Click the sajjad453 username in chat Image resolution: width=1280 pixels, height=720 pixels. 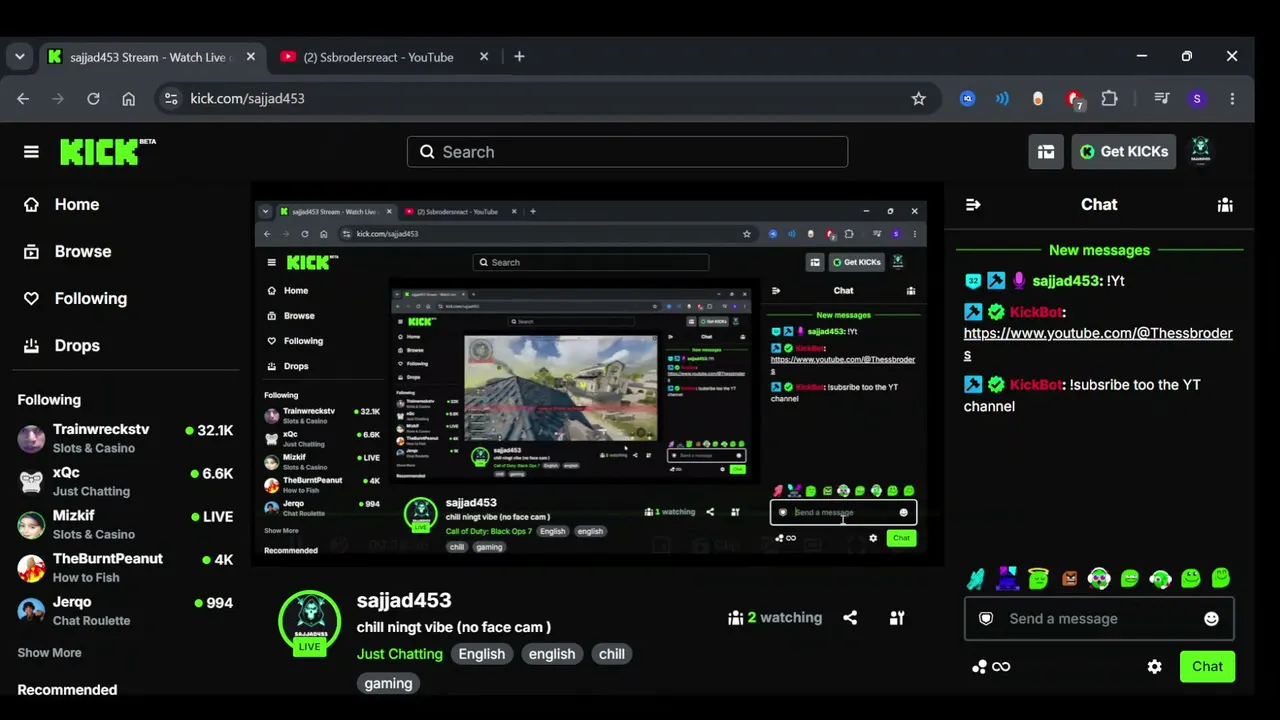1064,281
